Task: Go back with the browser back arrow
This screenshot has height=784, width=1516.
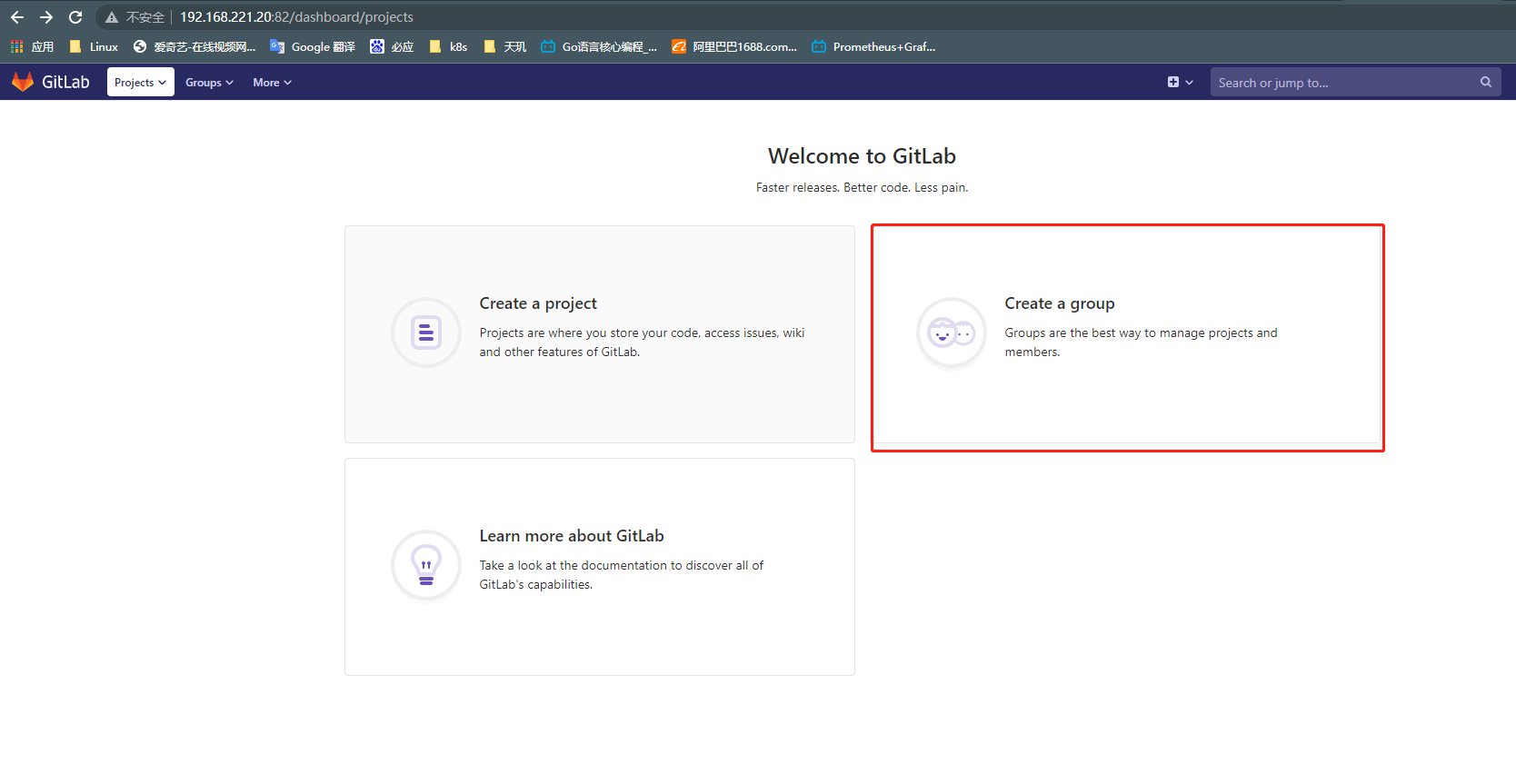Action: tap(17, 17)
